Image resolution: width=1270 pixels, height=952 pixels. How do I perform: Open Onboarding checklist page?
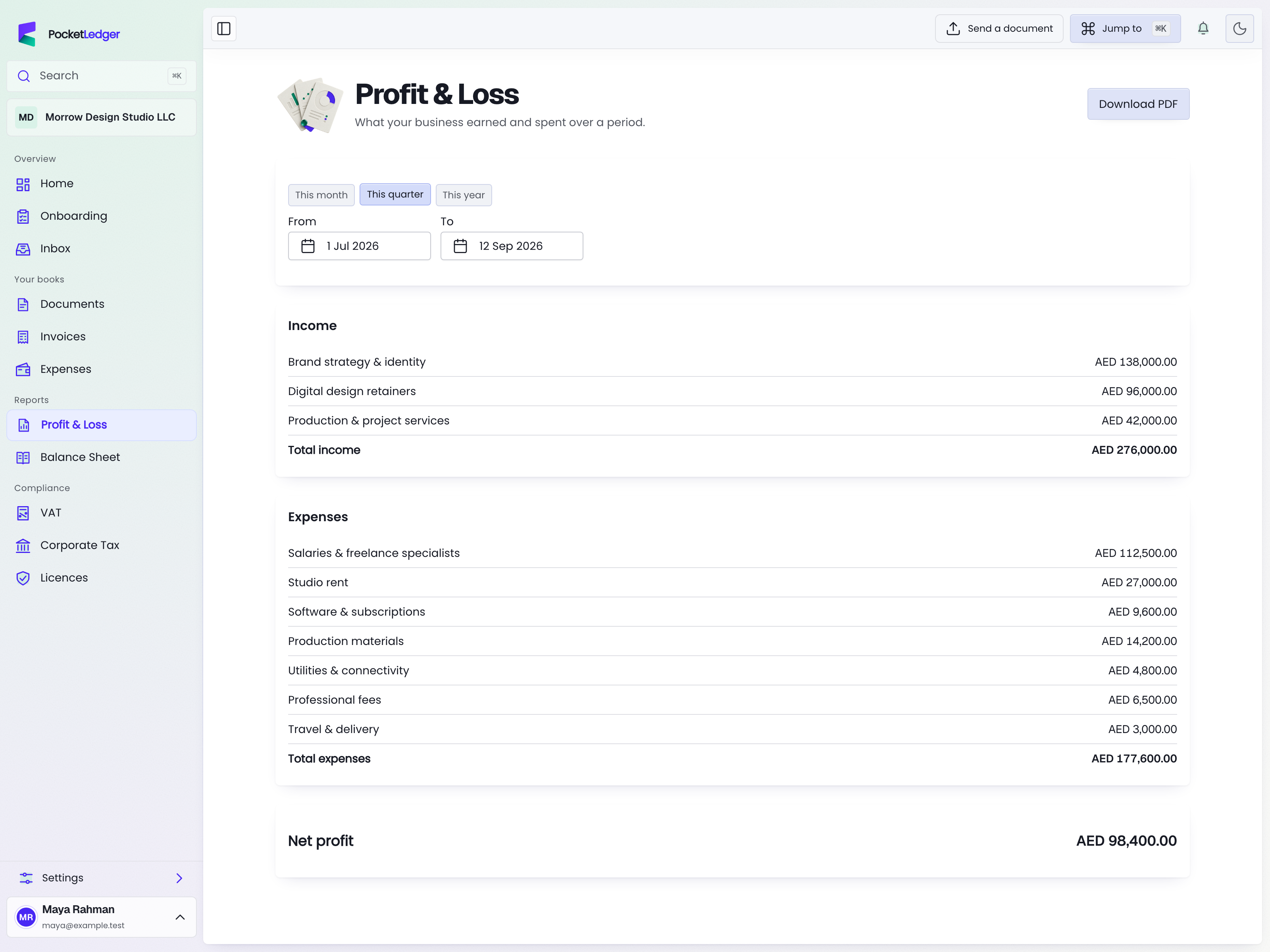pos(102,216)
